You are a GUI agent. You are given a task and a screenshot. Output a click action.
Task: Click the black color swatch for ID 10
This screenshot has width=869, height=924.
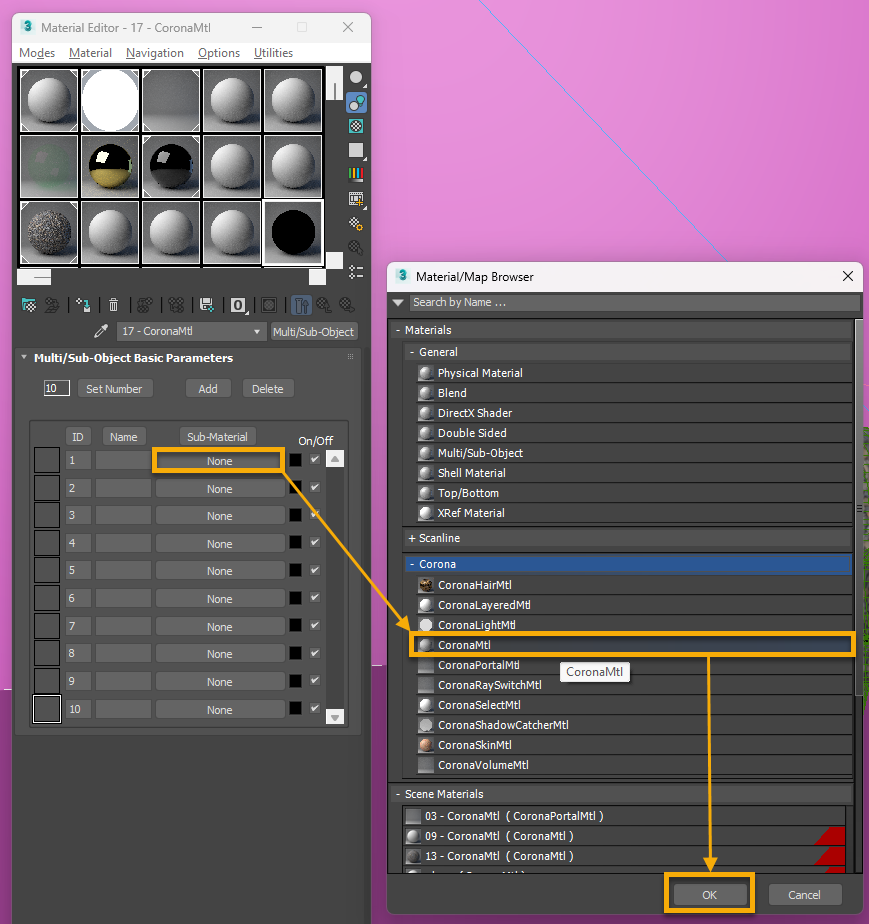[x=296, y=708]
